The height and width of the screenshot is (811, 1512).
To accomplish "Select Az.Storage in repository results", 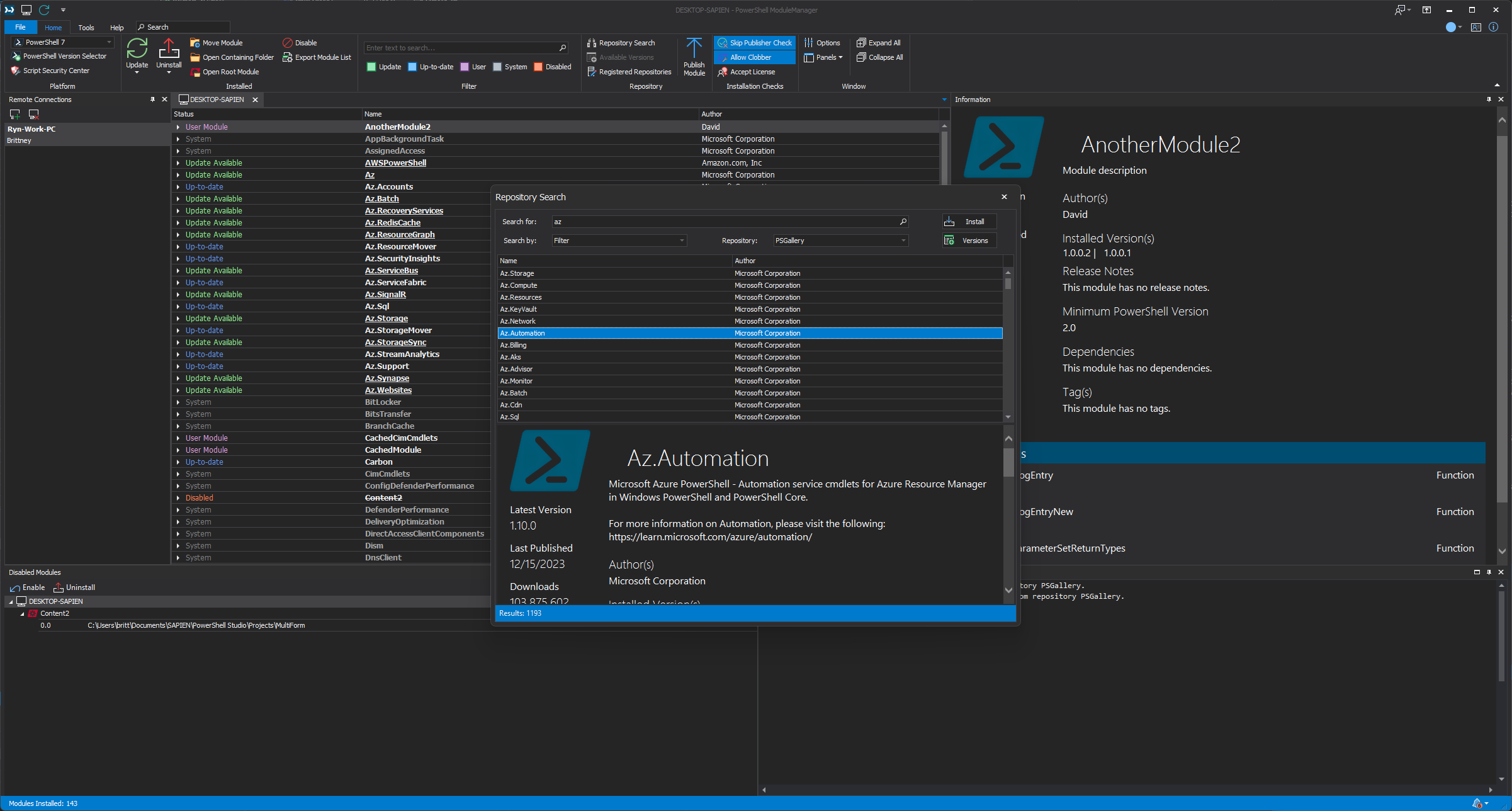I will (750, 273).
